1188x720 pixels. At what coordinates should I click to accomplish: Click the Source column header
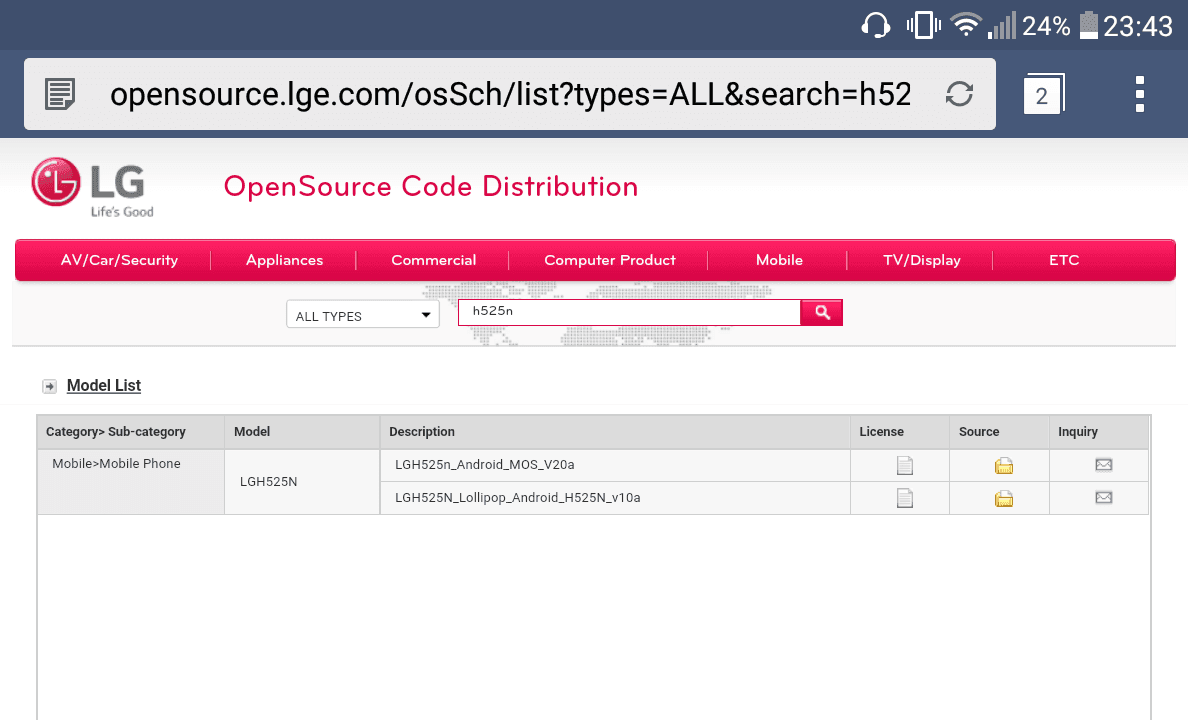[x=999, y=432]
